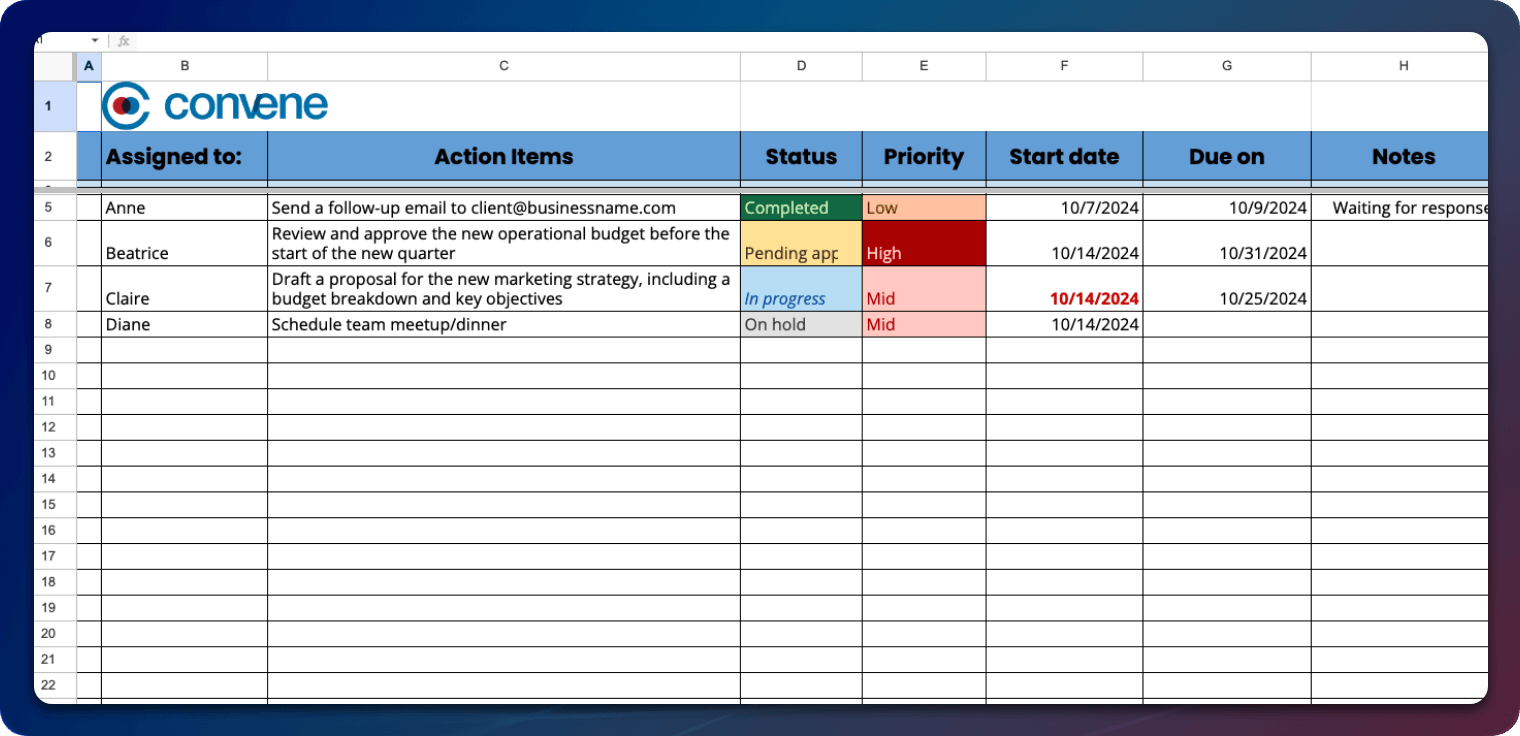Select row 7 header
1520x736 pixels.
pos(48,288)
